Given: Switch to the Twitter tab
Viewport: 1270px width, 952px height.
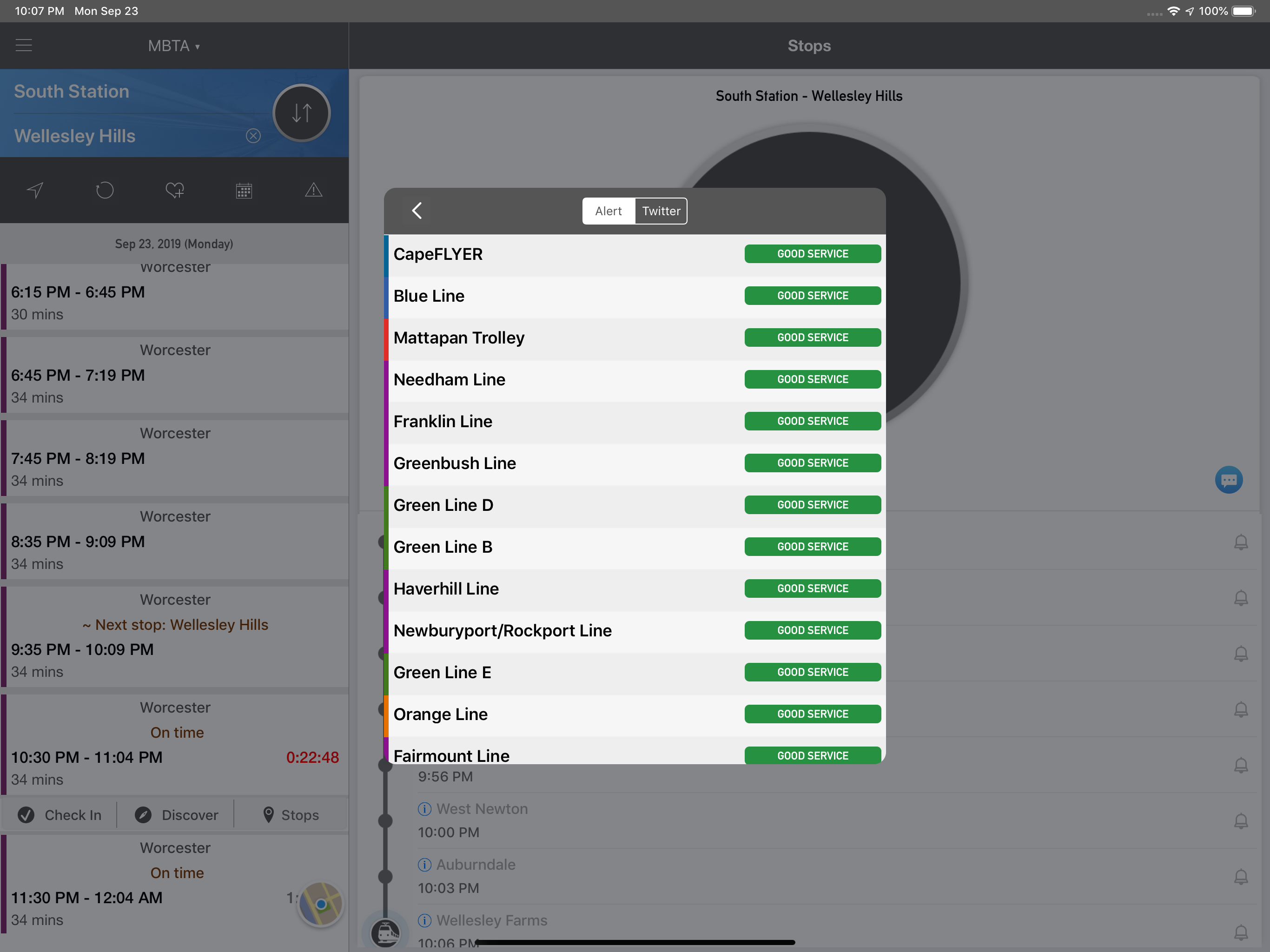Looking at the screenshot, I should 661,212.
